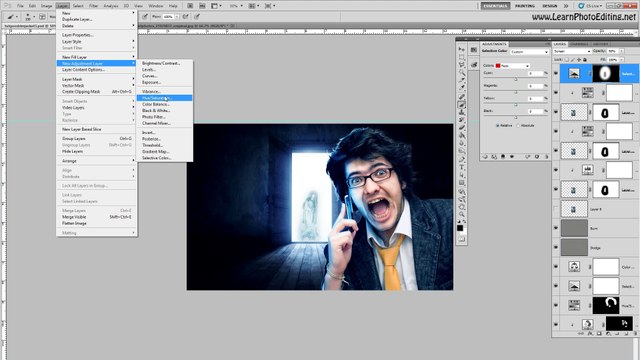Open the Colors dropdown showing Reds
The image size is (640, 360).
513,66
